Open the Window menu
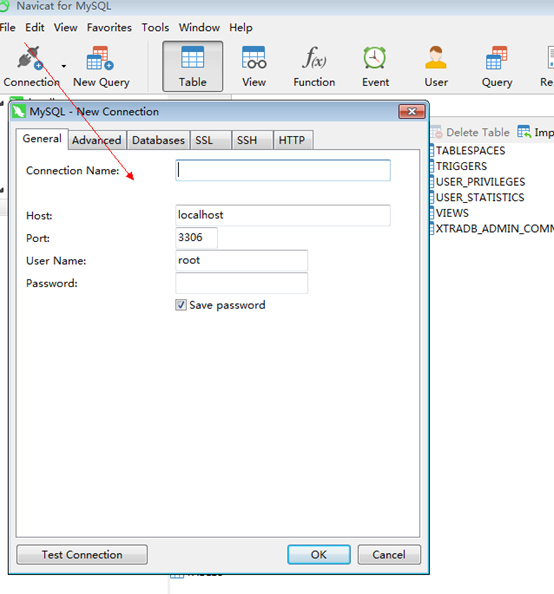The image size is (554, 594). coord(199,28)
